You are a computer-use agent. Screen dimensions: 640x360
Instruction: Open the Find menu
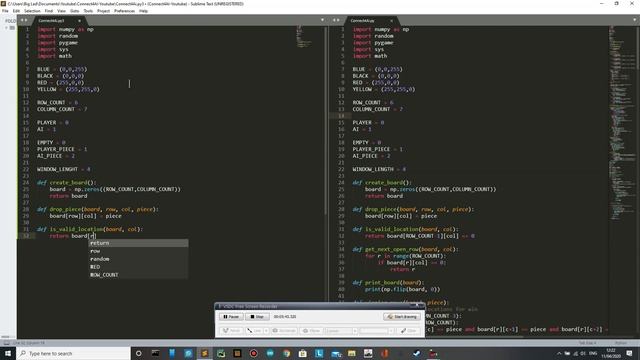pos(49,11)
